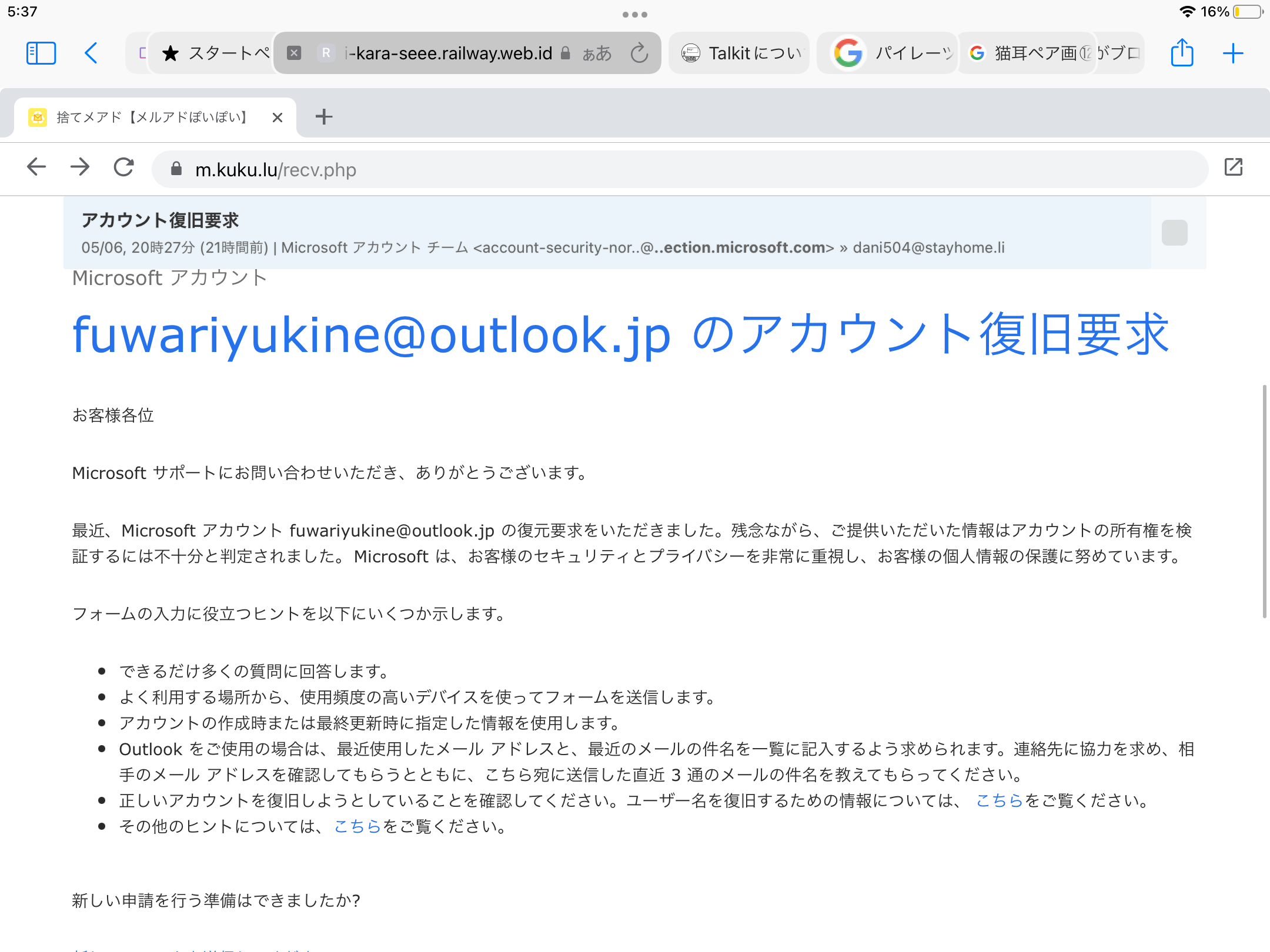This screenshot has height=952, width=1270.
Task: Reload the page using Safari's reload icon
Action: pos(639,53)
